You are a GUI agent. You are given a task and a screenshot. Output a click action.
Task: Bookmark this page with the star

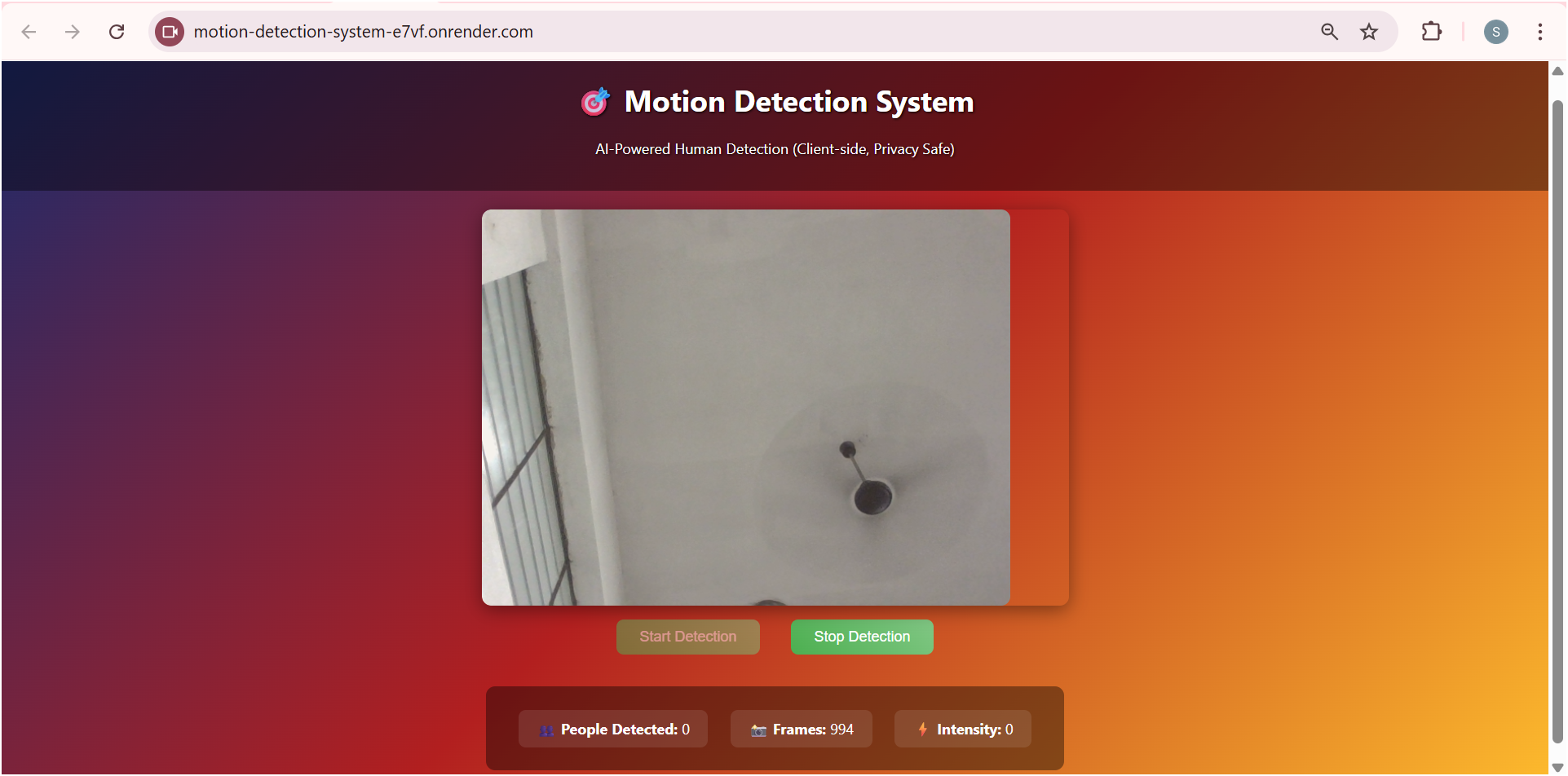click(x=1369, y=32)
